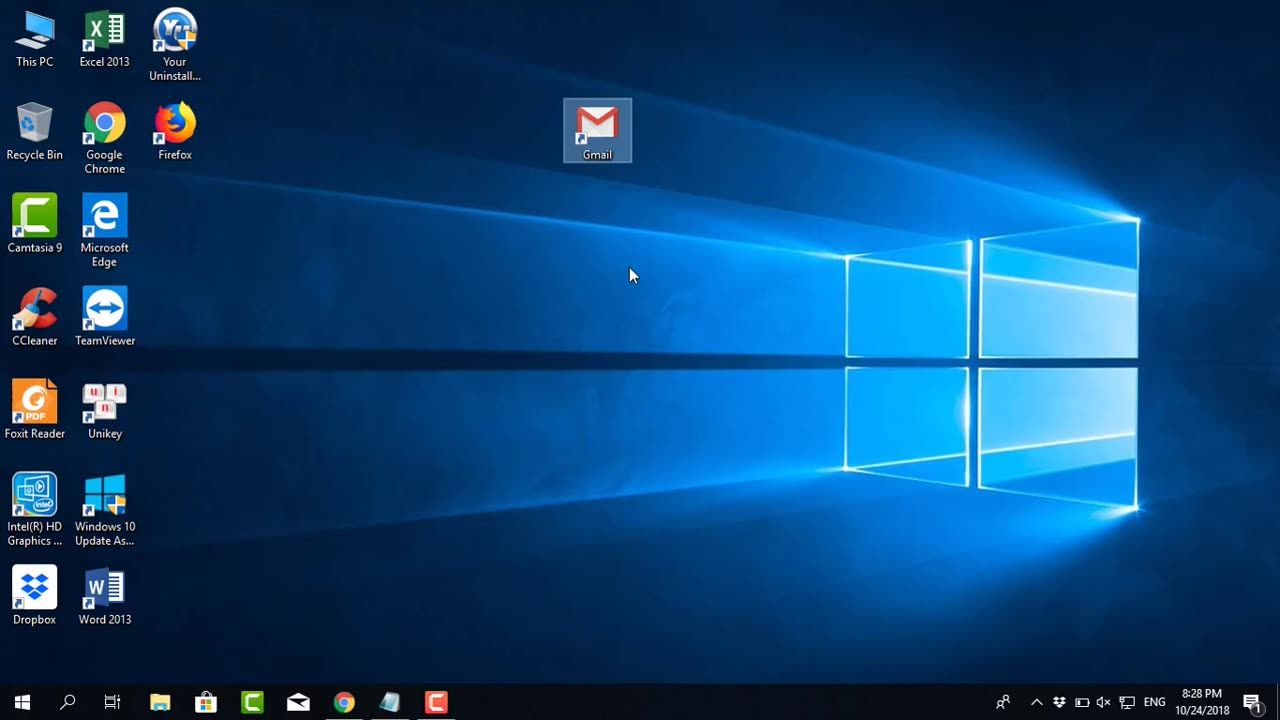1280x720 pixels.
Task: Select the Intel(R) HD Graphics shortcut
Action: [x=35, y=511]
